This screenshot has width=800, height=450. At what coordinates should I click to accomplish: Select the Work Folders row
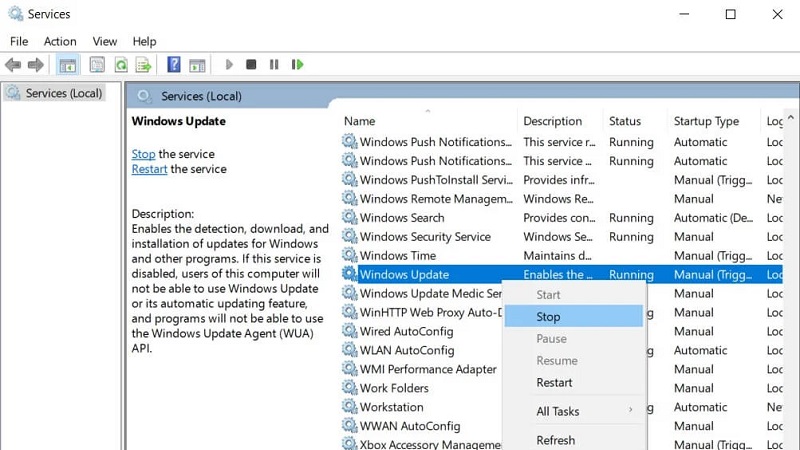tap(422, 388)
